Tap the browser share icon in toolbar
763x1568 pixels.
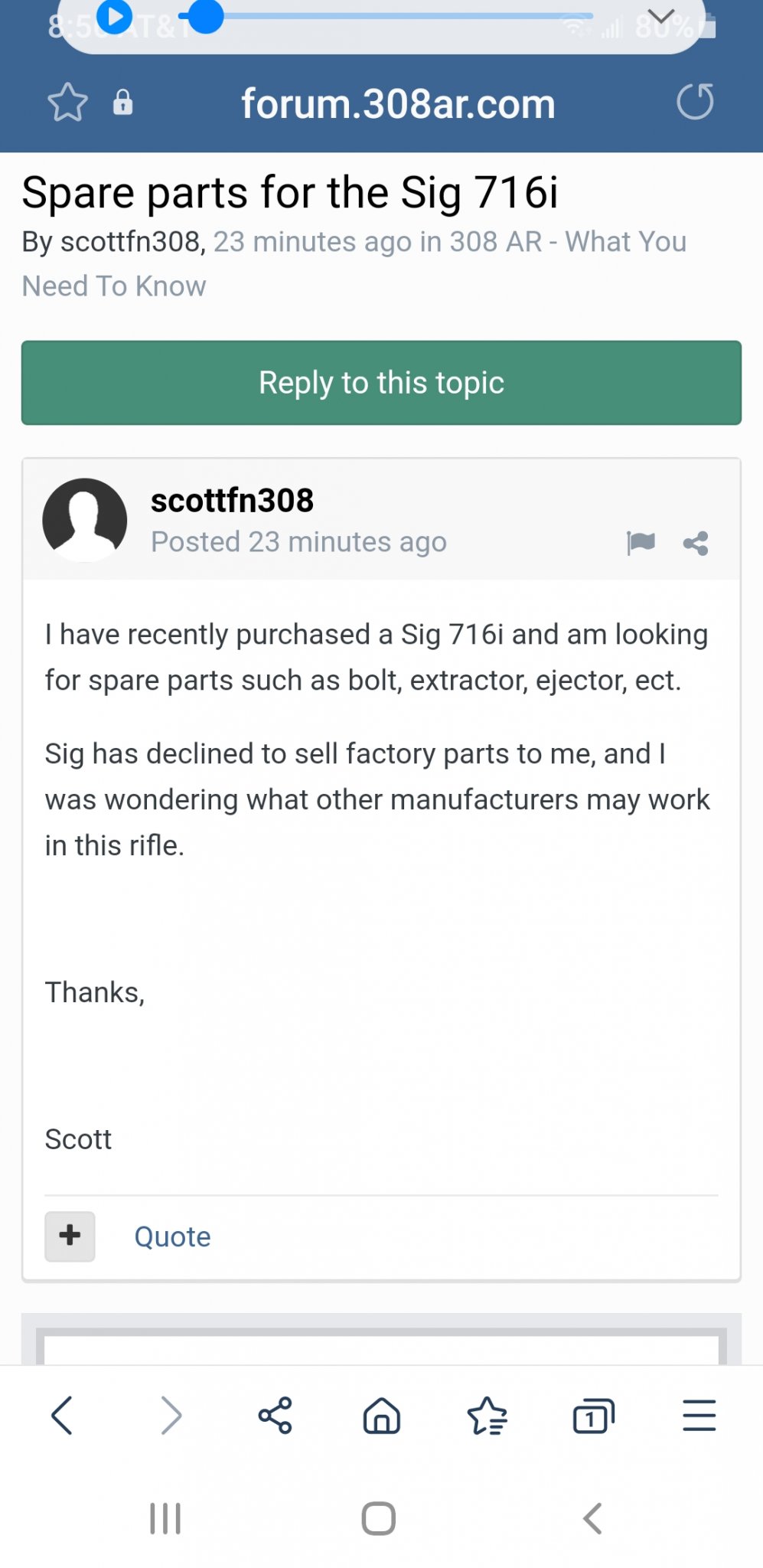click(275, 1415)
